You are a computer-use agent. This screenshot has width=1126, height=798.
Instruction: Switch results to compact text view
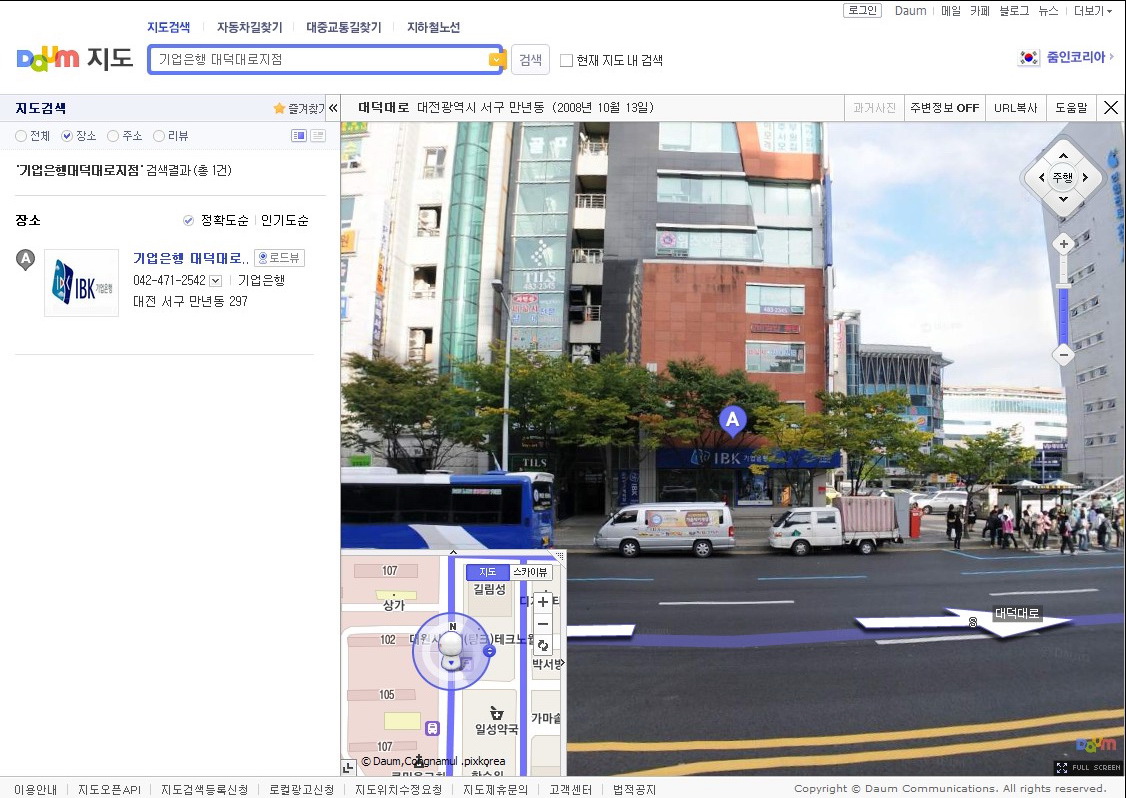click(317, 136)
